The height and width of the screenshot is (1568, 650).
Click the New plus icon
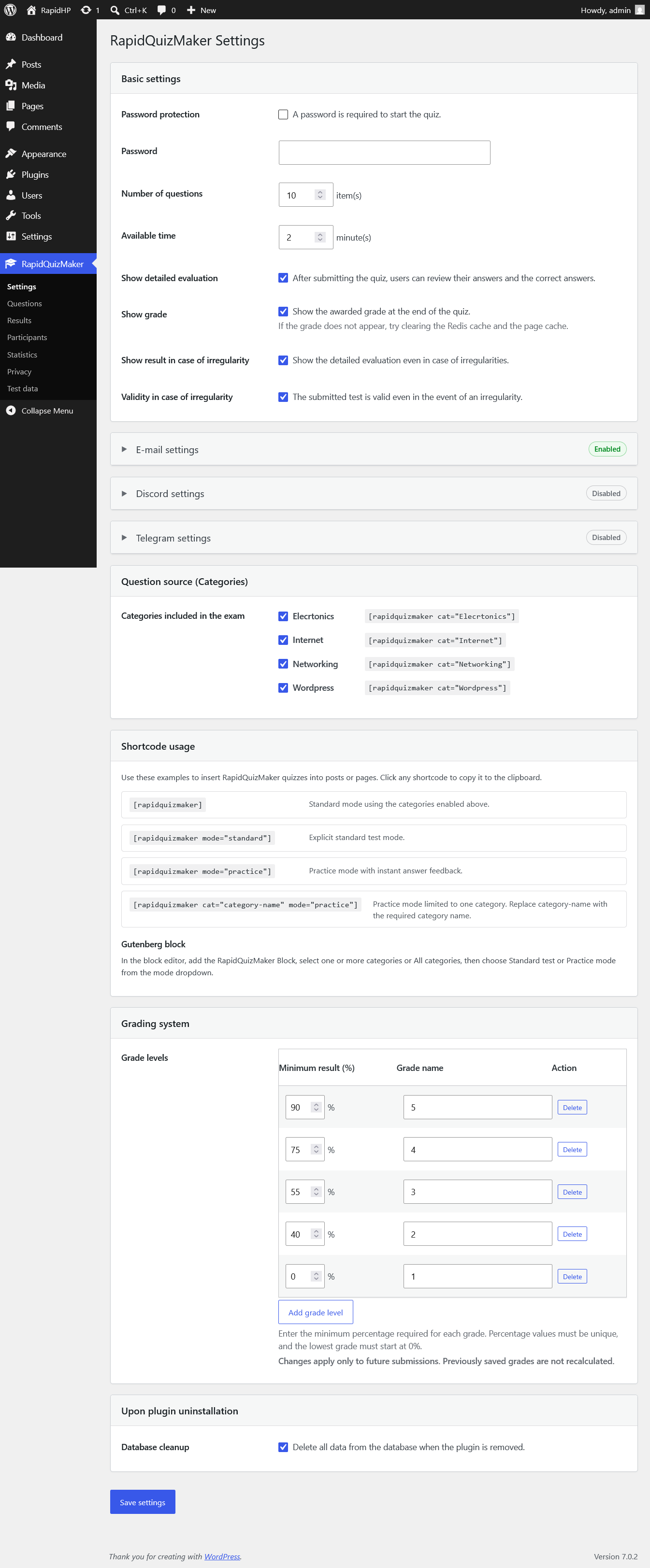click(x=191, y=10)
